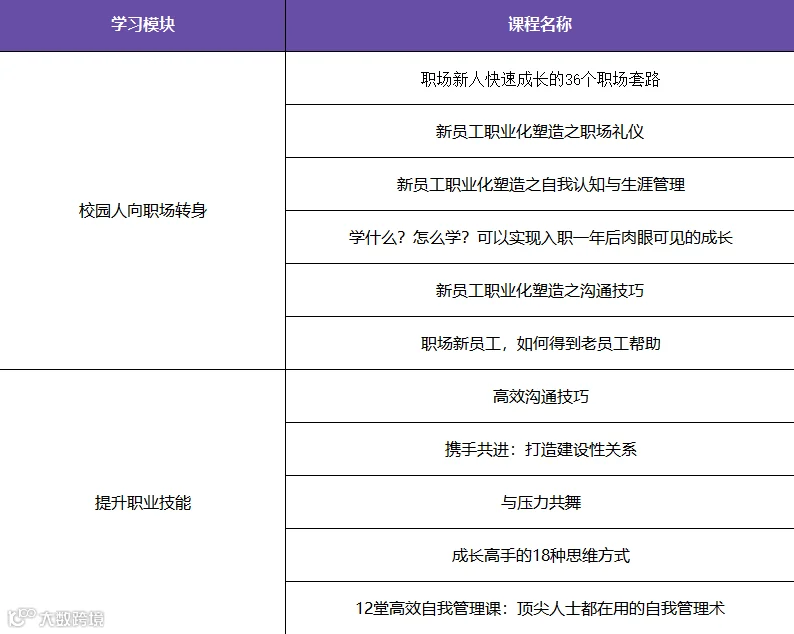The width and height of the screenshot is (794, 634).
Task: Open 新员工职业化塑造之职场礼仪 course row
Action: click(540, 131)
